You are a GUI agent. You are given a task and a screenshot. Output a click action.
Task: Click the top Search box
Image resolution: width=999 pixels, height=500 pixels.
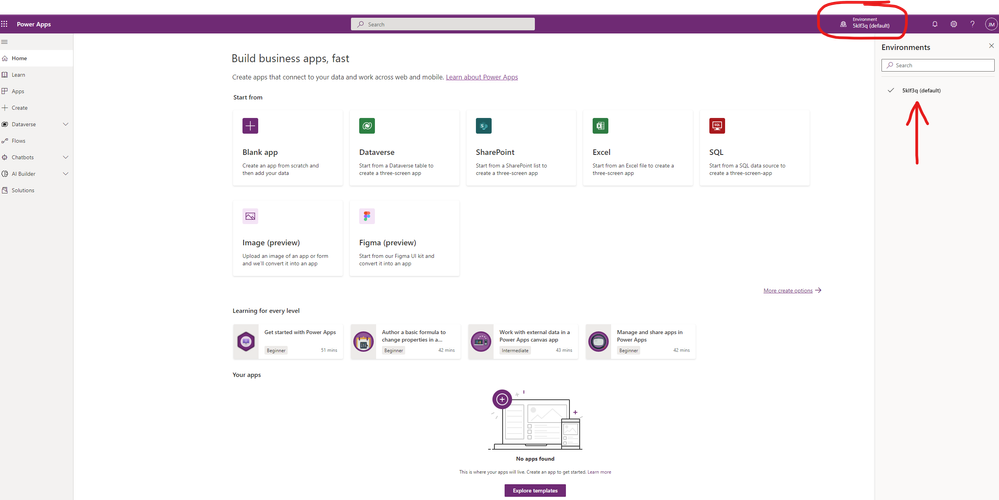[x=443, y=24]
